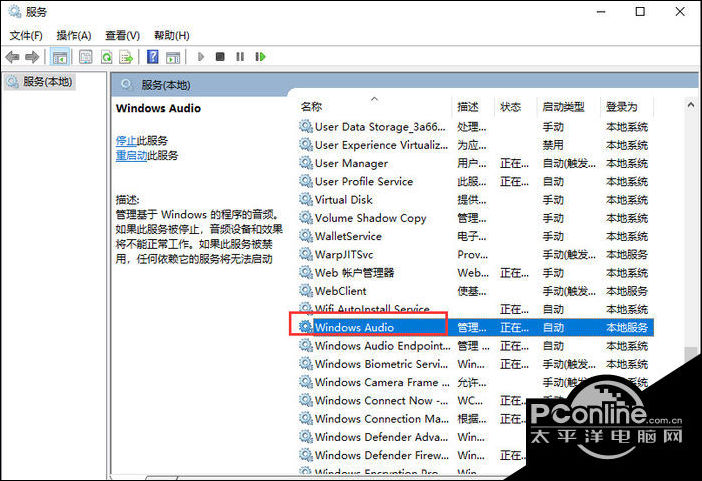
Task: Click the 本地服务 login cell of WebClient
Action: coord(627,291)
